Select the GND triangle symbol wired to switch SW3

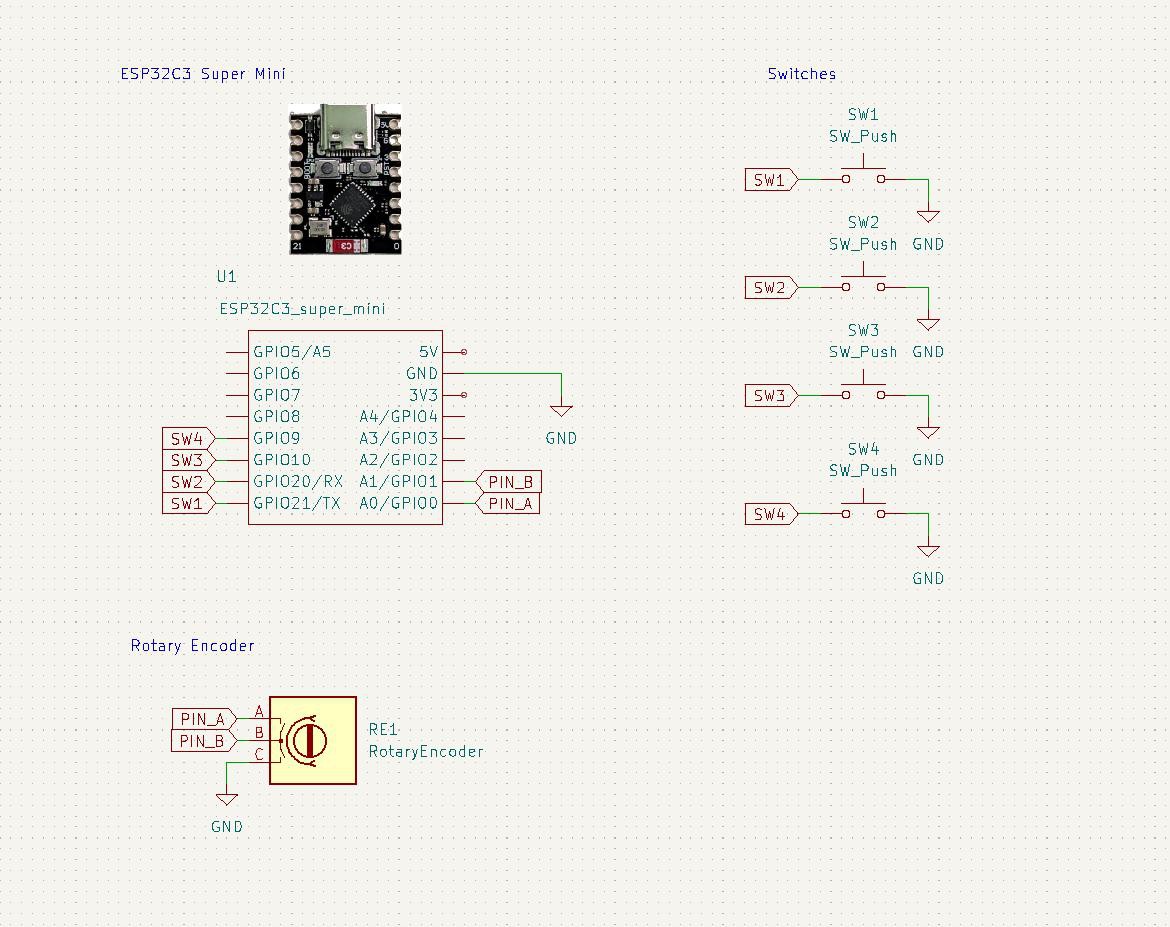coord(928,433)
